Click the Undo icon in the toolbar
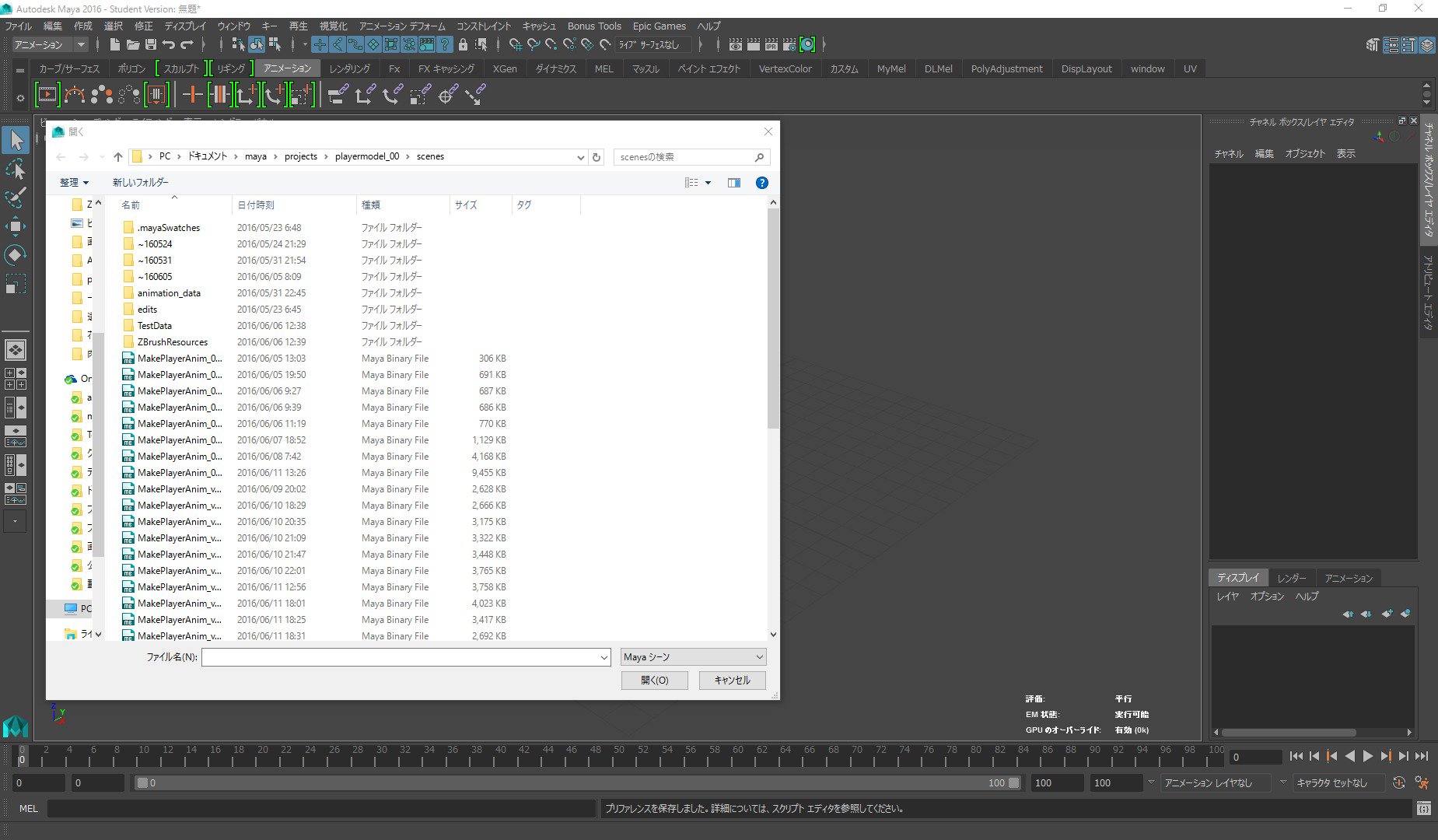The image size is (1438, 840). tap(171, 44)
